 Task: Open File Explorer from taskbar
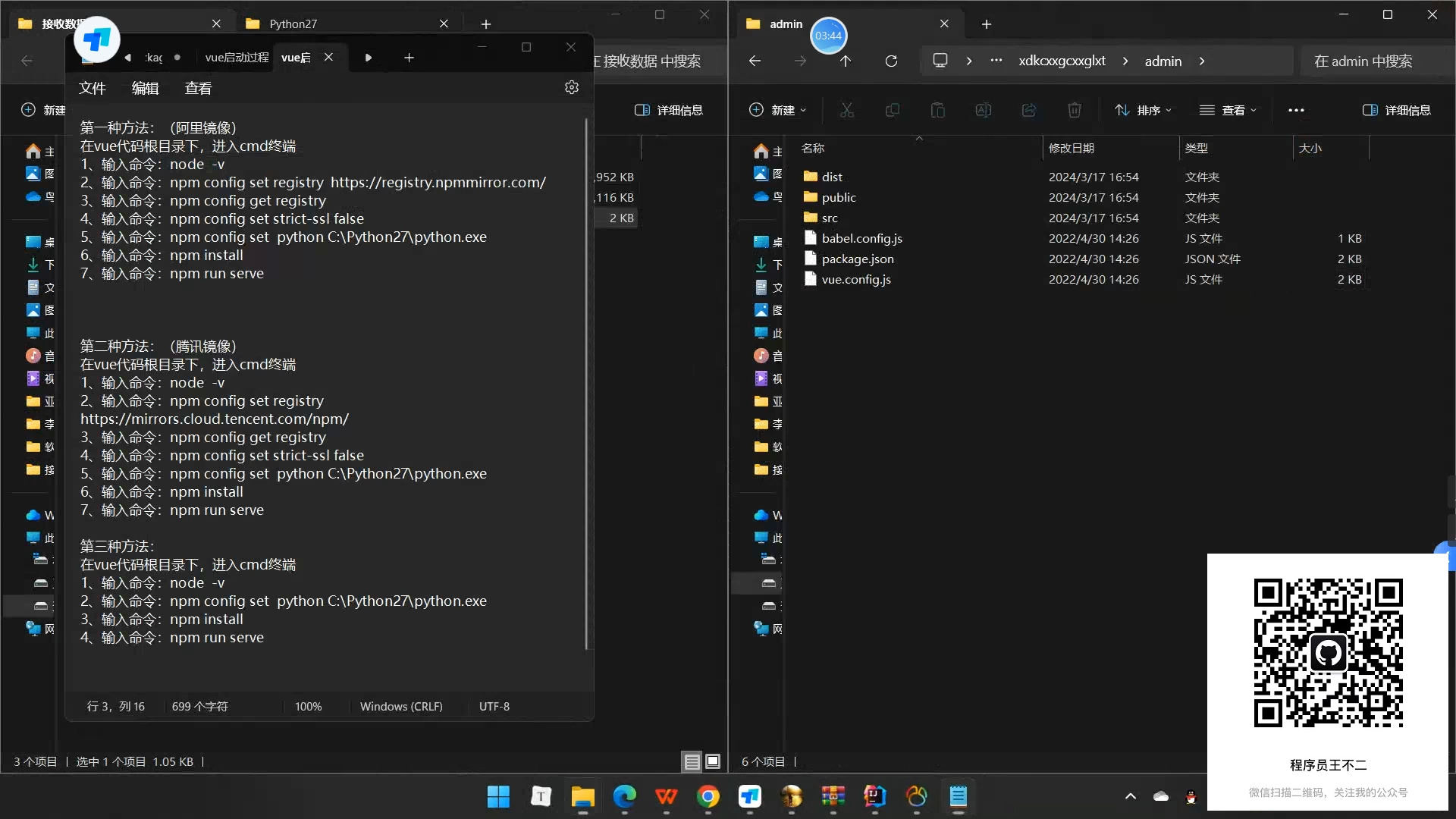click(x=582, y=796)
